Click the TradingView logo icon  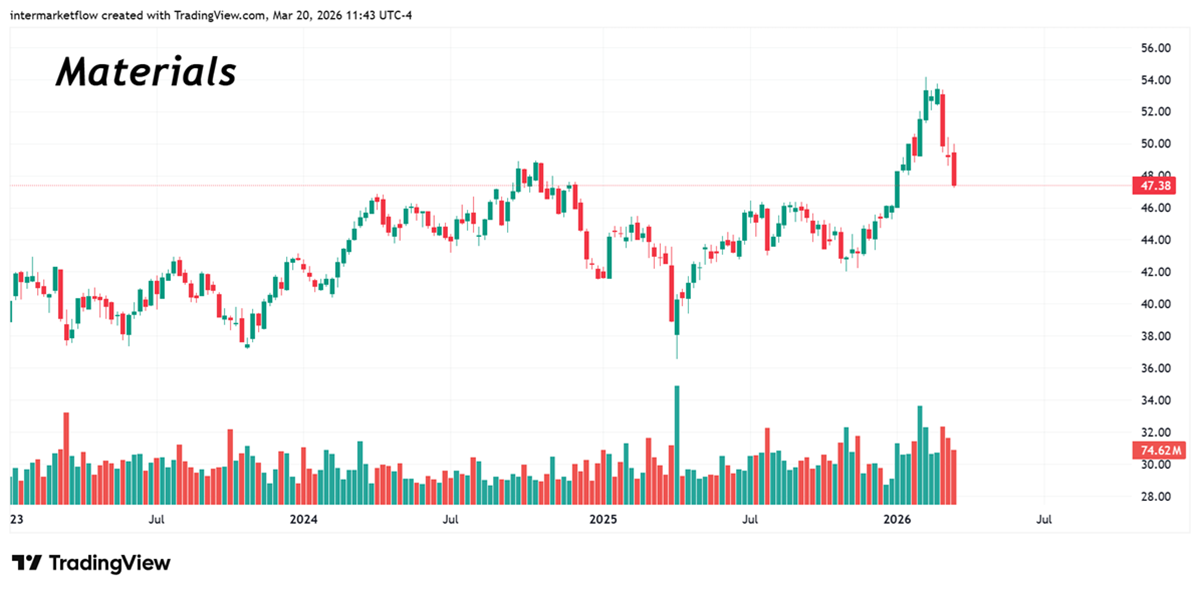pos(27,563)
